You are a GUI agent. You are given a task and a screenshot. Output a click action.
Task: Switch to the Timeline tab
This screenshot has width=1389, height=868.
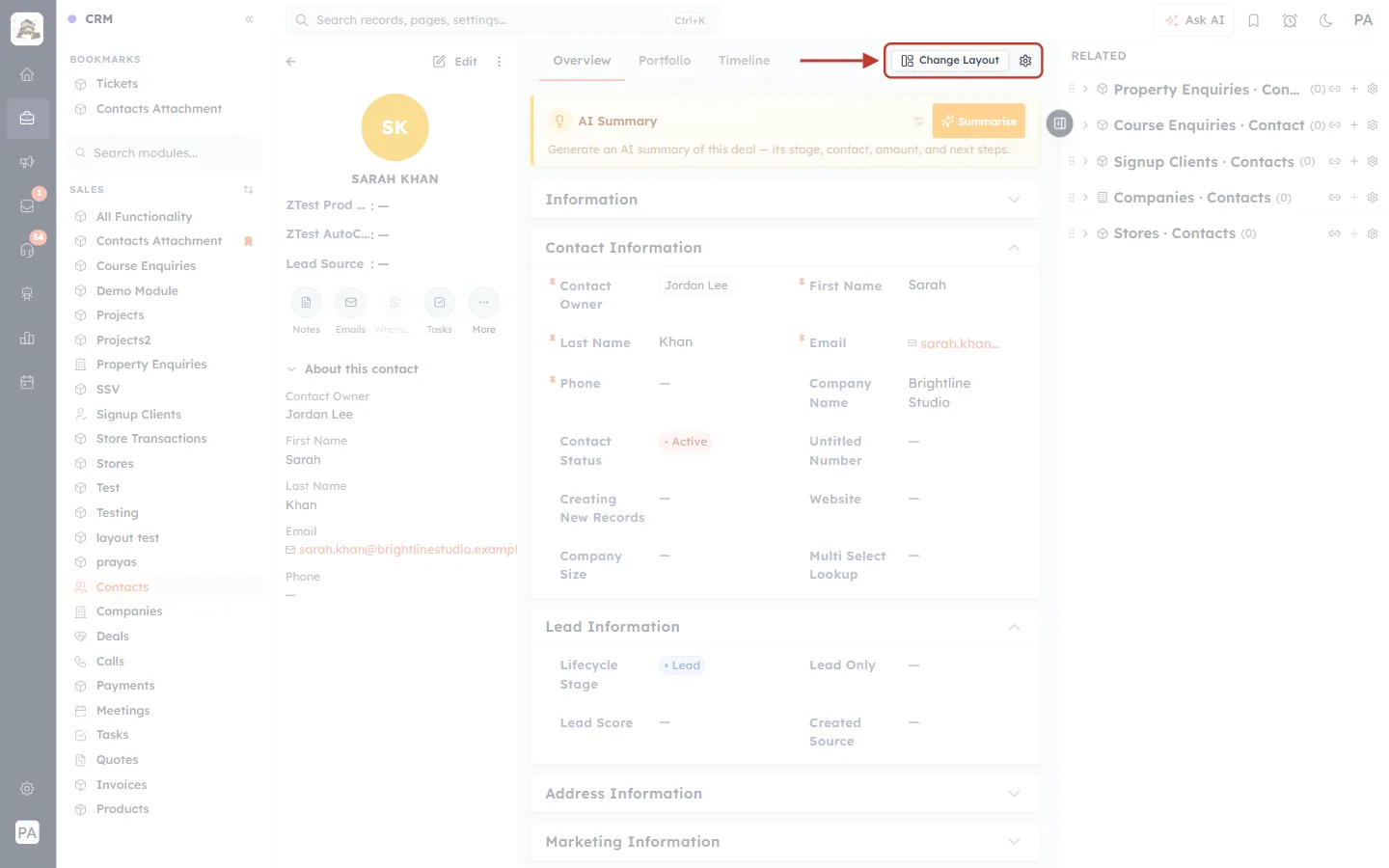(744, 61)
